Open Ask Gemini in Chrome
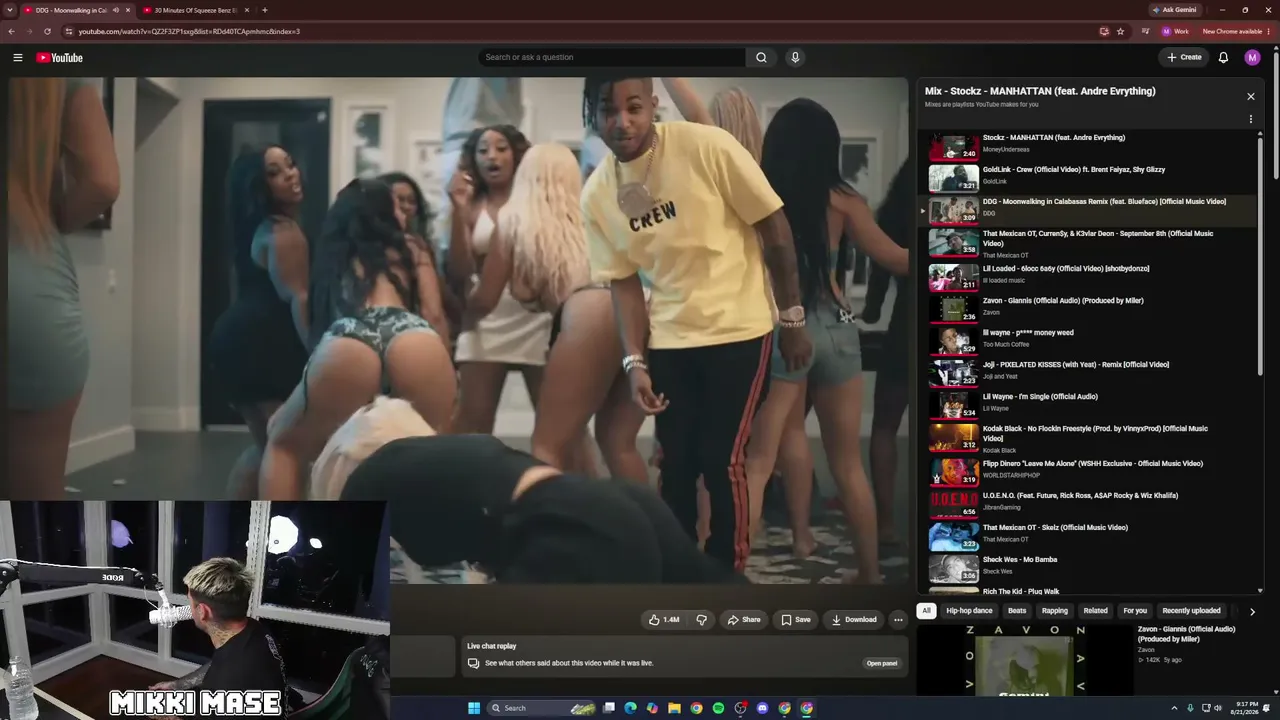This screenshot has height=720, width=1280. click(x=1174, y=10)
